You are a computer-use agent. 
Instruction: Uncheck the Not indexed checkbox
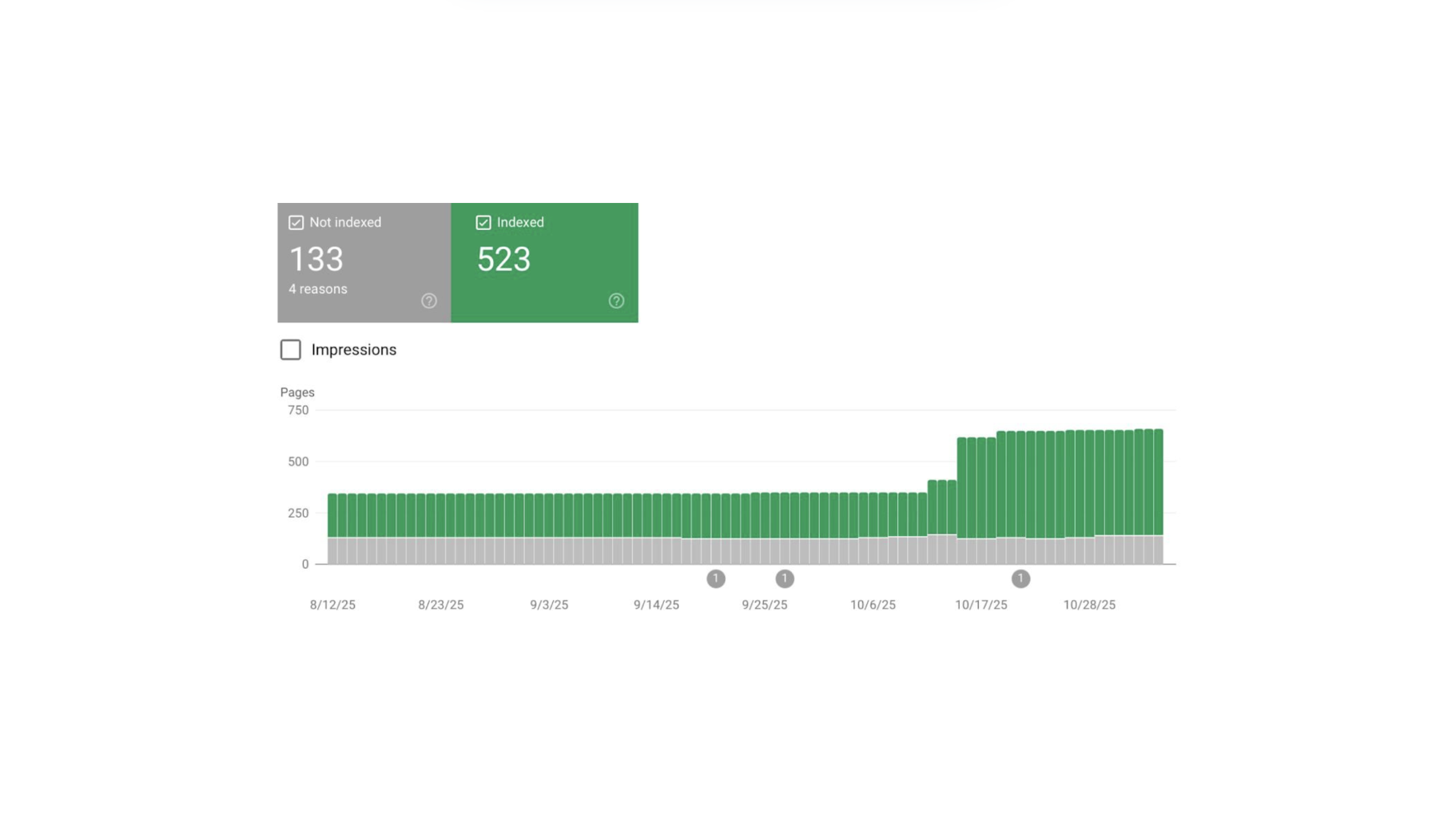pyautogui.click(x=296, y=223)
